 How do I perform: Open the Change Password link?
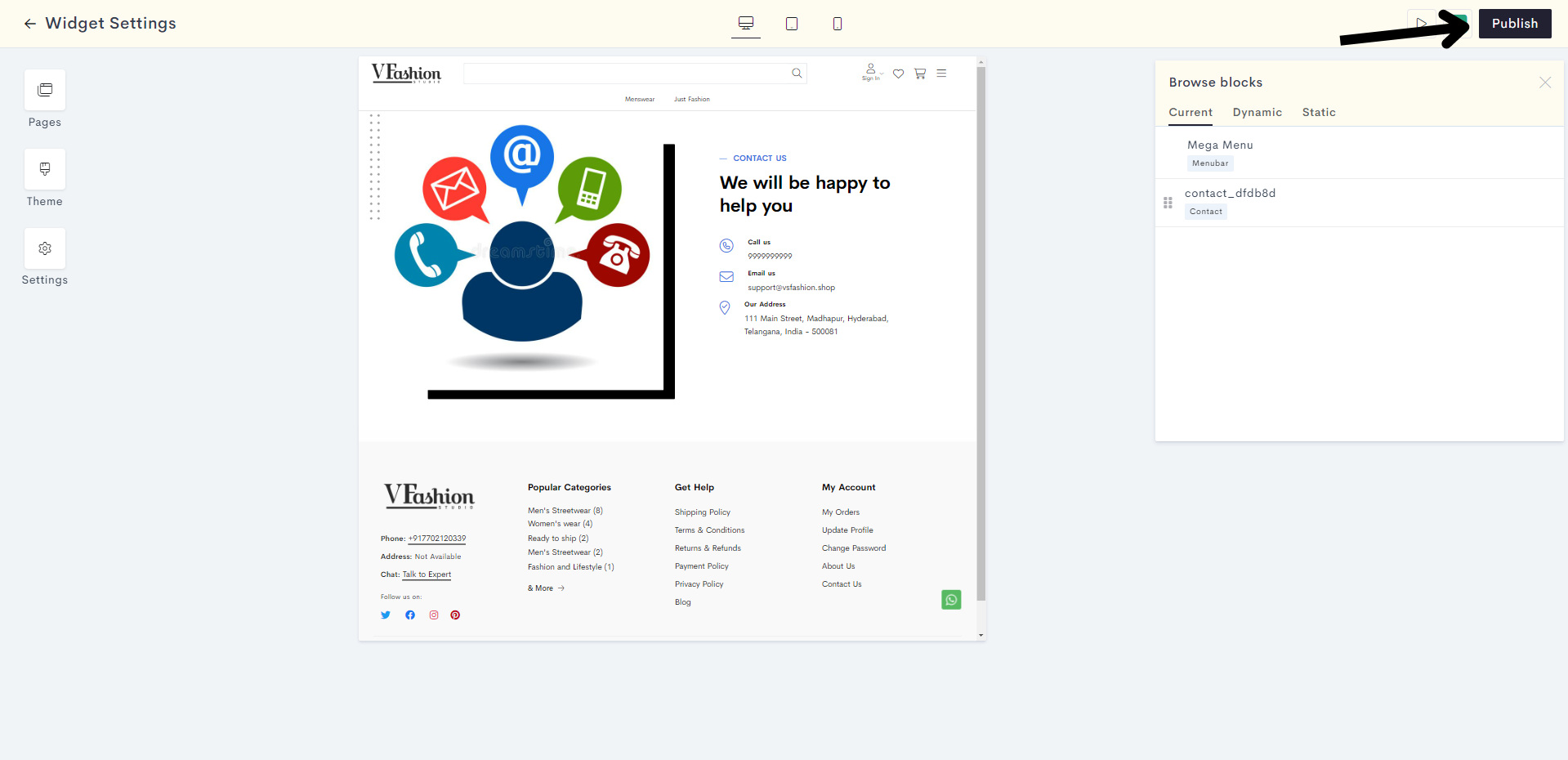click(x=854, y=548)
